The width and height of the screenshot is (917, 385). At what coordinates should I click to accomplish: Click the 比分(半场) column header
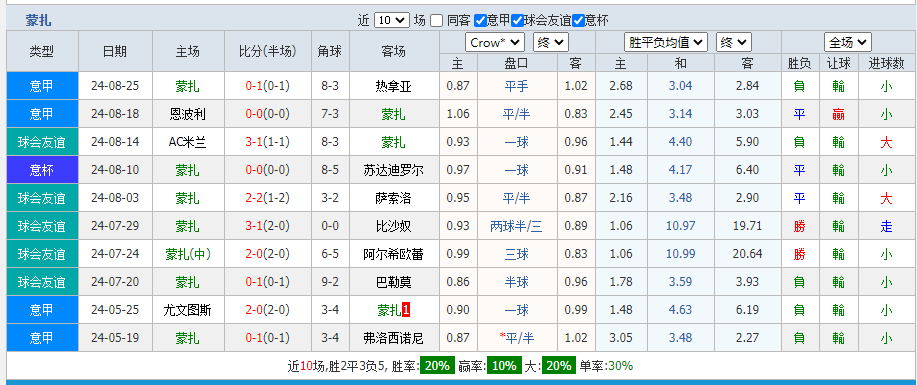pos(268,51)
